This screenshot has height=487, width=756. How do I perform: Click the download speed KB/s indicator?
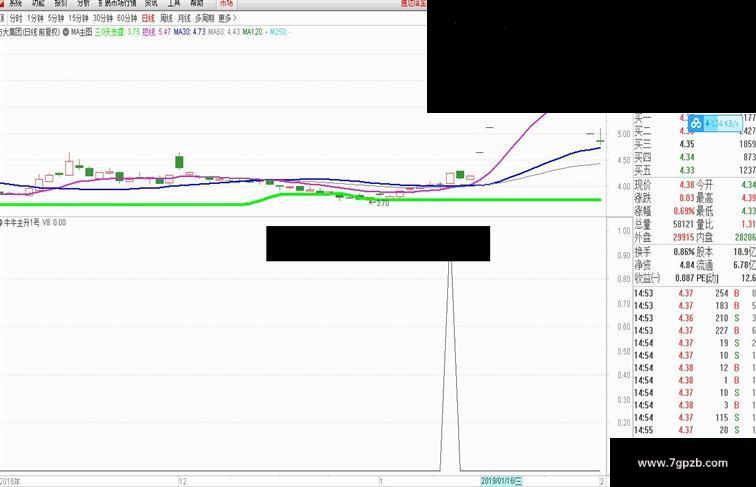722,124
